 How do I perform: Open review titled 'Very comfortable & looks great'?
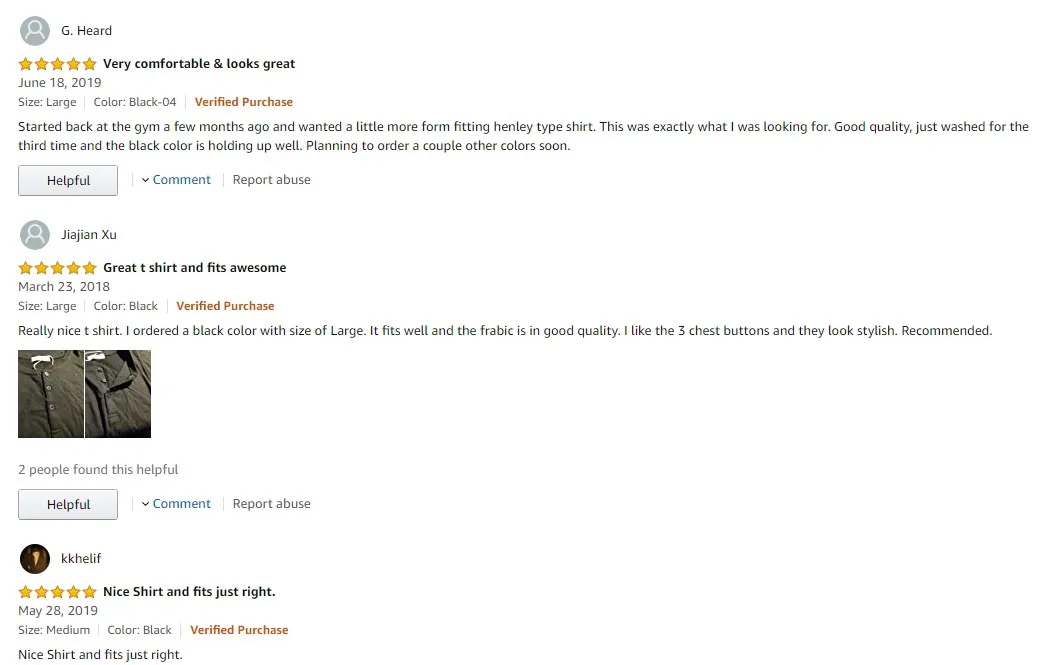coord(199,64)
